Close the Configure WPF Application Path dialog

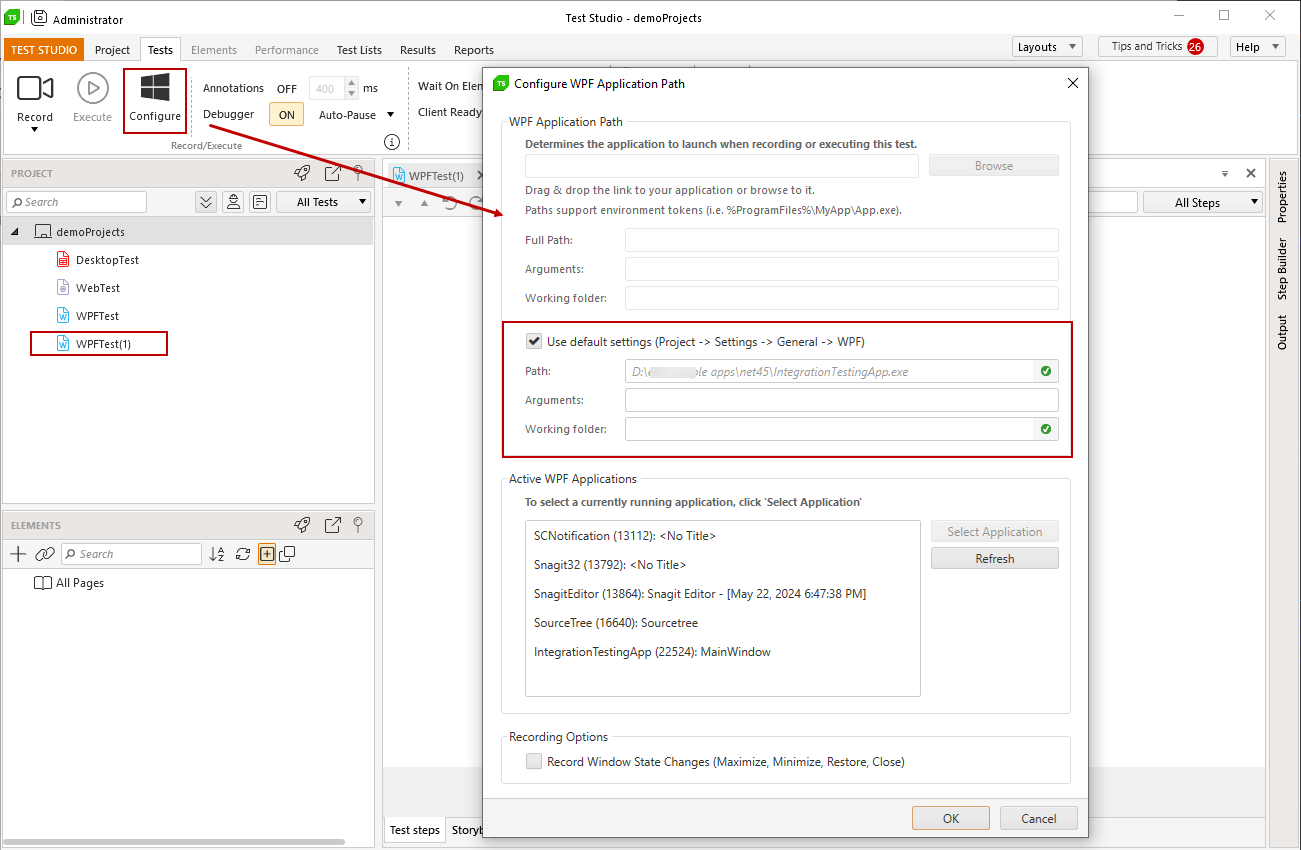tap(1073, 83)
